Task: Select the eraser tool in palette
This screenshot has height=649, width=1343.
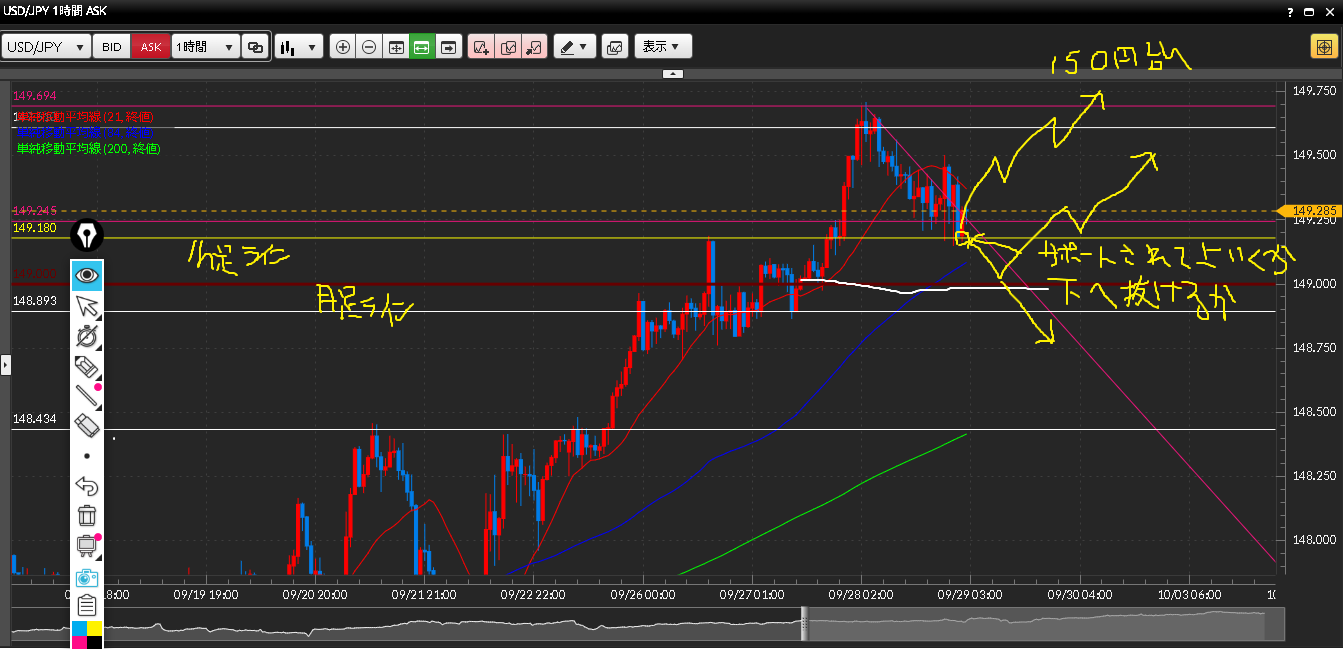Action: pyautogui.click(x=87, y=426)
